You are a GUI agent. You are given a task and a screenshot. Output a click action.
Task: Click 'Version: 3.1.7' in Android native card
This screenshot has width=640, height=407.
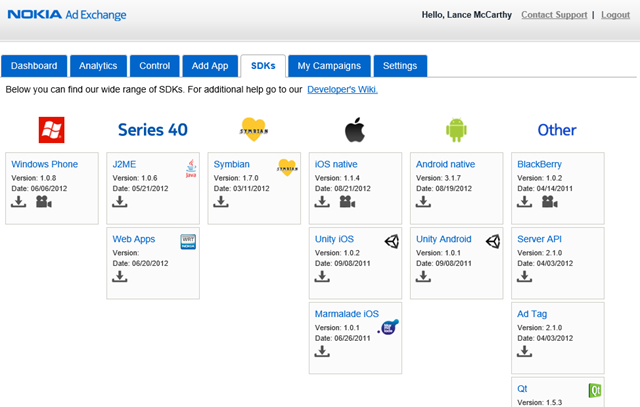click(x=438, y=178)
